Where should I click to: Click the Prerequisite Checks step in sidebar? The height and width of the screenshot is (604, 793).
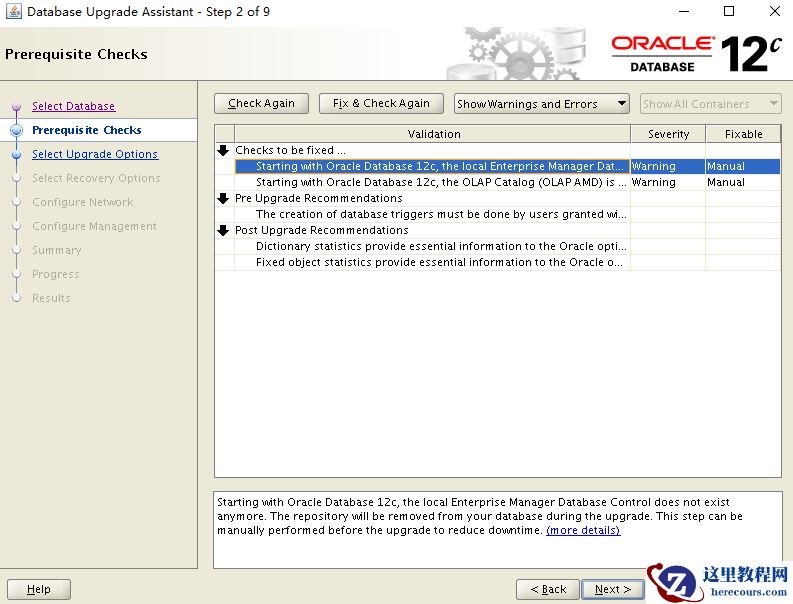[x=86, y=130]
